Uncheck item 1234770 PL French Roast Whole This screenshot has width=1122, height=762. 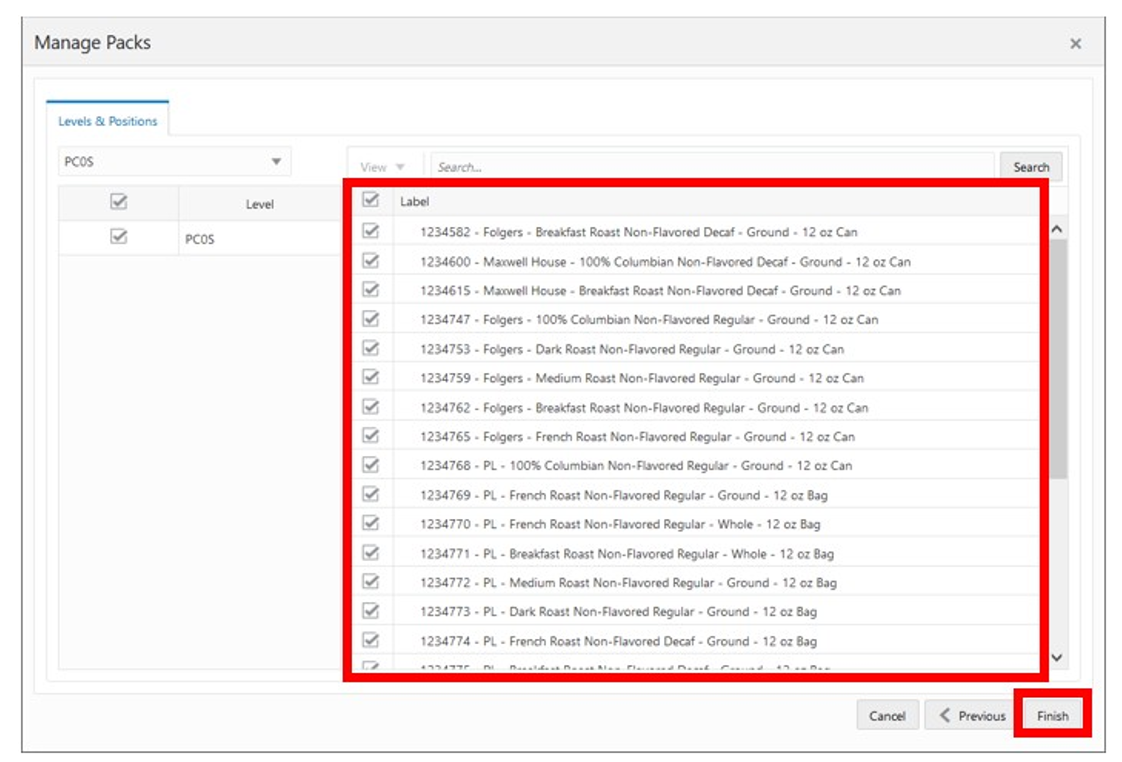tap(371, 523)
